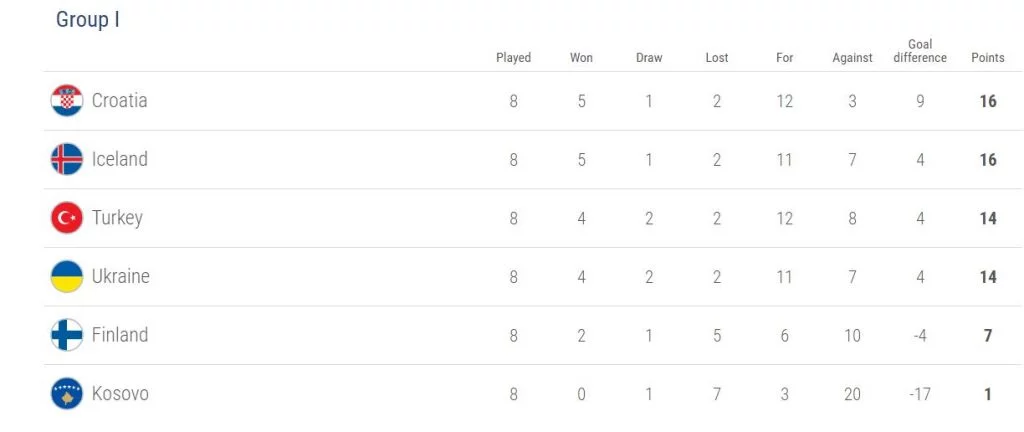Click the Points column header

click(x=988, y=58)
